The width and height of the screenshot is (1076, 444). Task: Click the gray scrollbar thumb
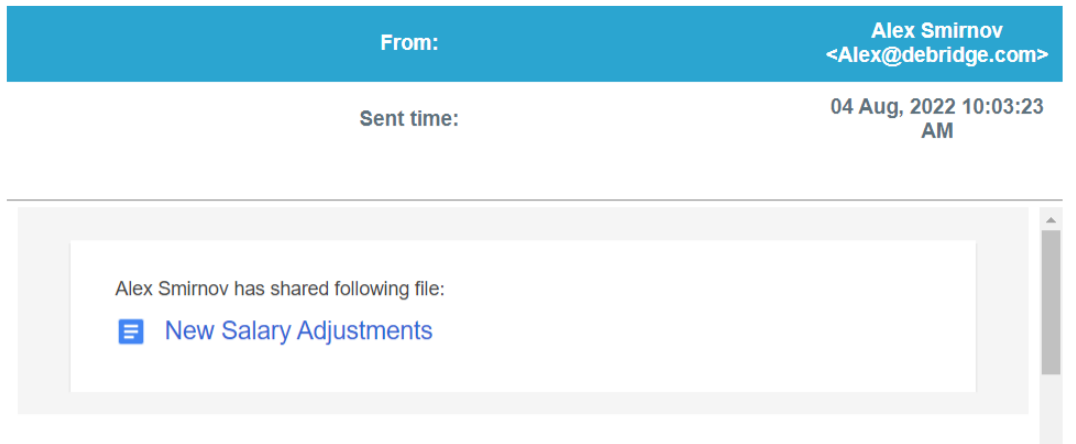(x=1051, y=302)
